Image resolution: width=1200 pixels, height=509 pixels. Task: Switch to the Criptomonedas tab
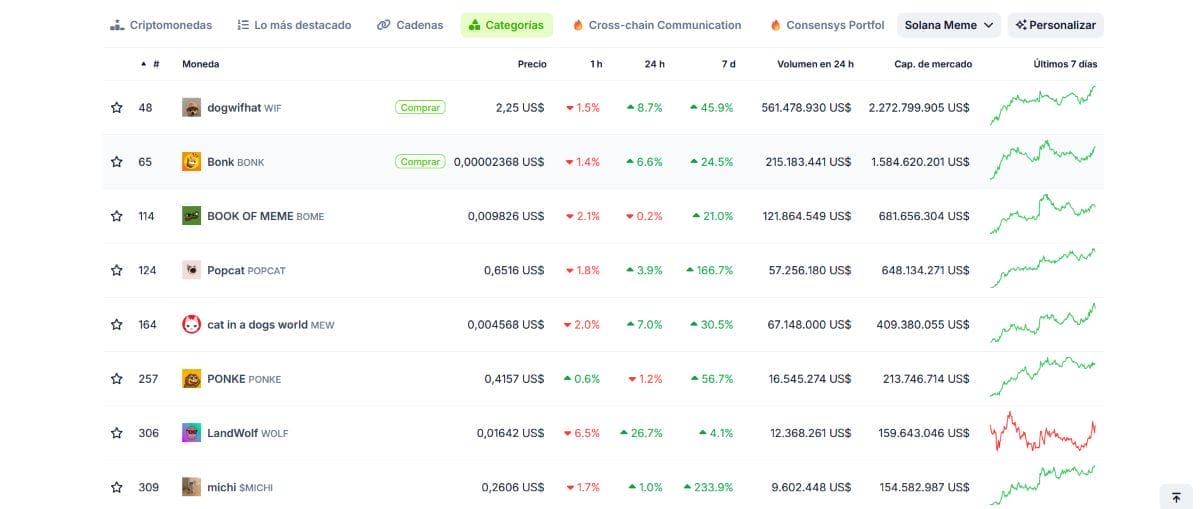160,25
